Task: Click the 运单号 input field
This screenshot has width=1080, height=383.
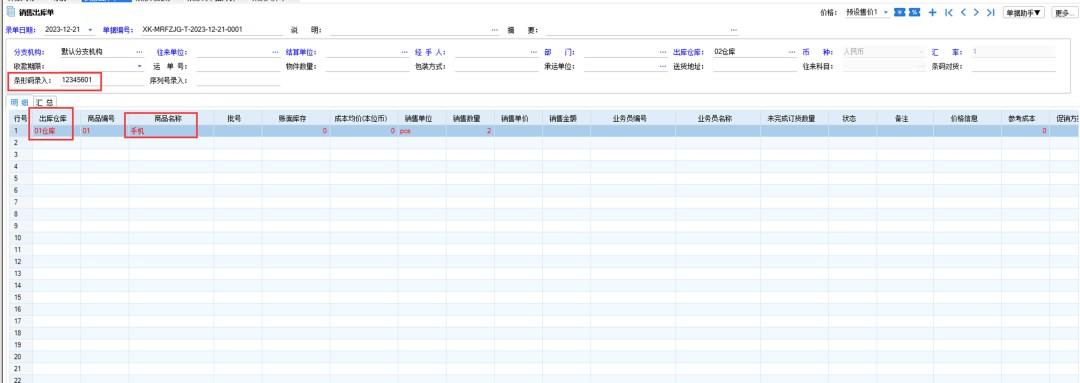Action: [238, 67]
